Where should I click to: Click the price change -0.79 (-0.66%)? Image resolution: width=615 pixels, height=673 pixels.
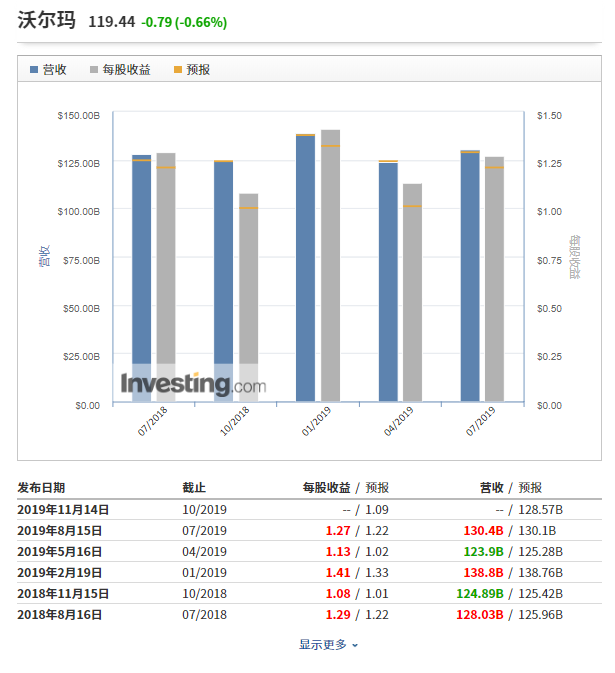pos(184,22)
